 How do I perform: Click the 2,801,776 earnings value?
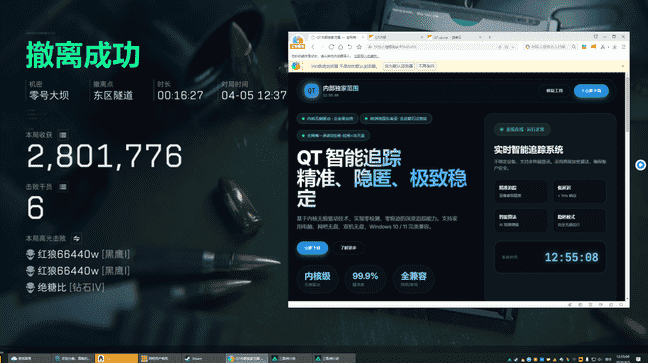(104, 156)
